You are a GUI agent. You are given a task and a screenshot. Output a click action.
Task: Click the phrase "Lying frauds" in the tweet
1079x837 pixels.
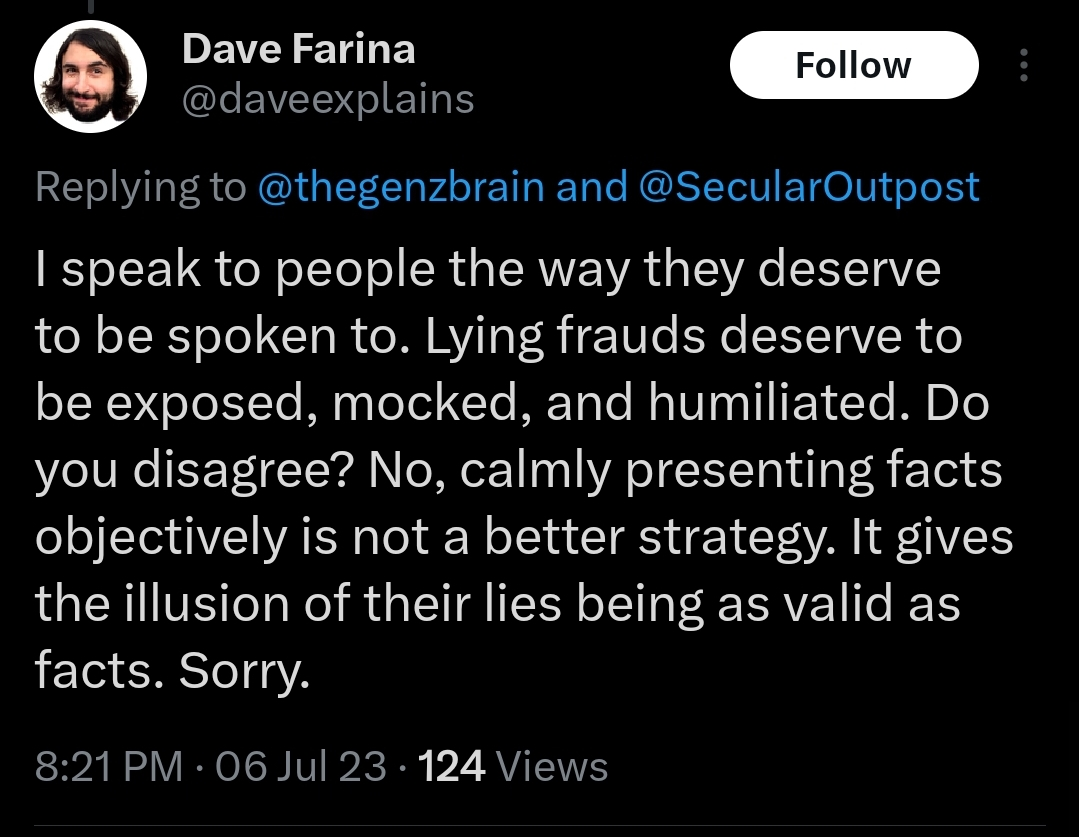tap(565, 337)
